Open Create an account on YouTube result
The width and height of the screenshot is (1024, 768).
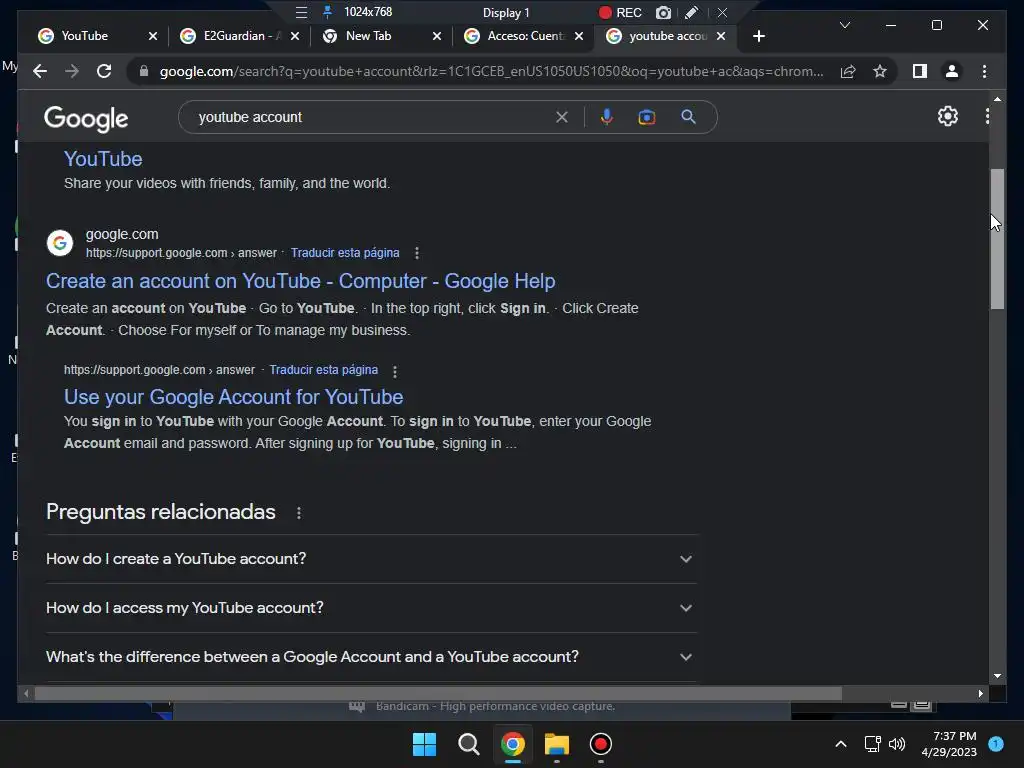(x=300, y=281)
